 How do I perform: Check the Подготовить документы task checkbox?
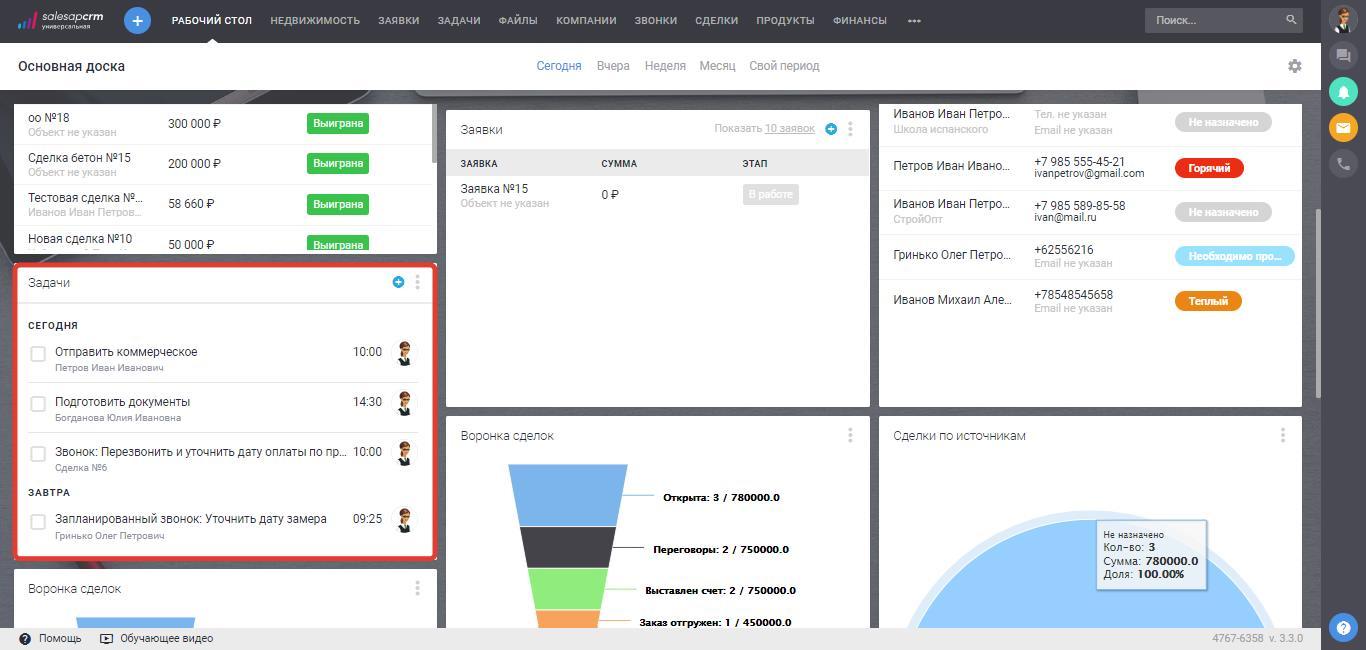(x=38, y=404)
